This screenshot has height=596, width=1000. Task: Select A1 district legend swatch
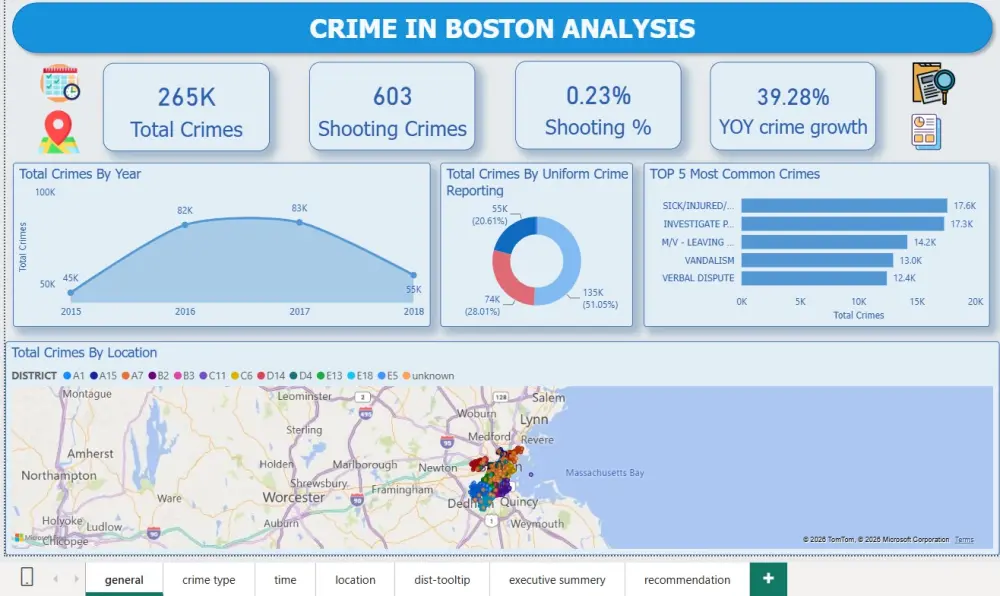[x=67, y=376]
